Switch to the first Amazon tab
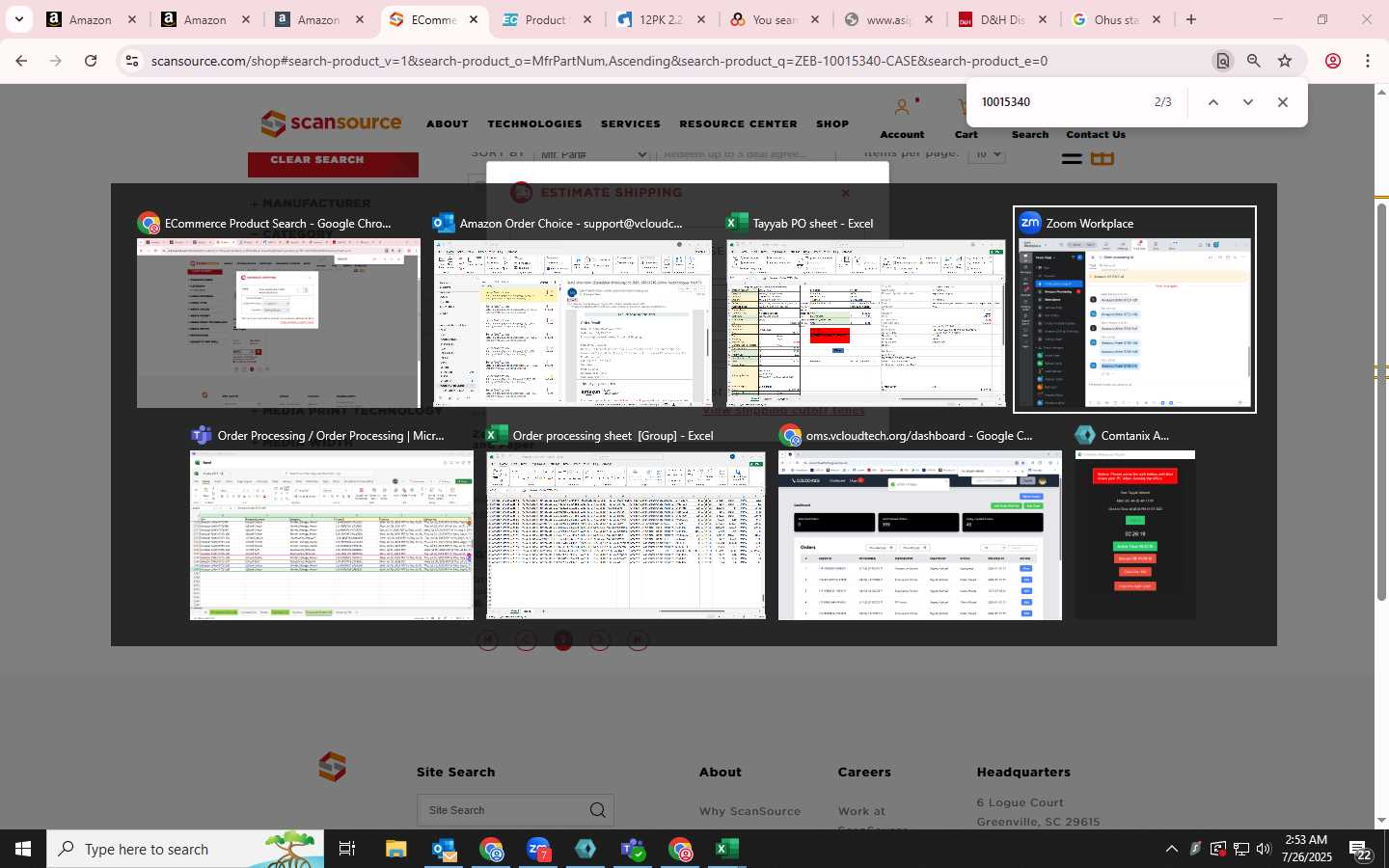 (92, 19)
